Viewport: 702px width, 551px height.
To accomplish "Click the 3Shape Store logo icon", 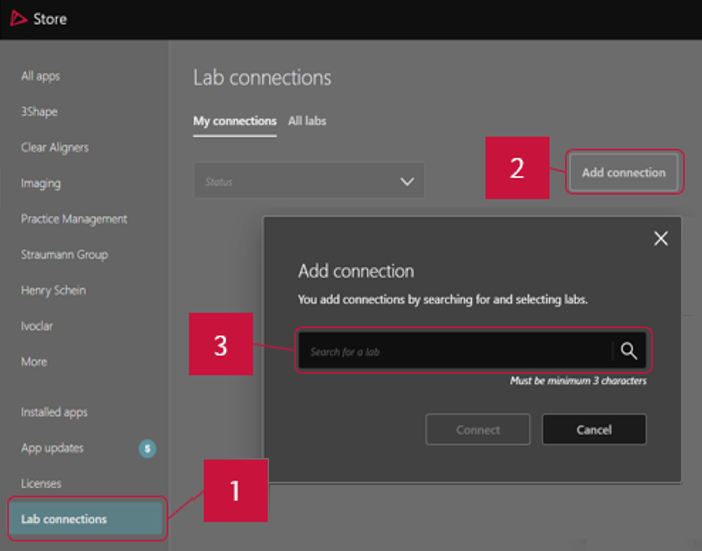I will pyautogui.click(x=18, y=18).
